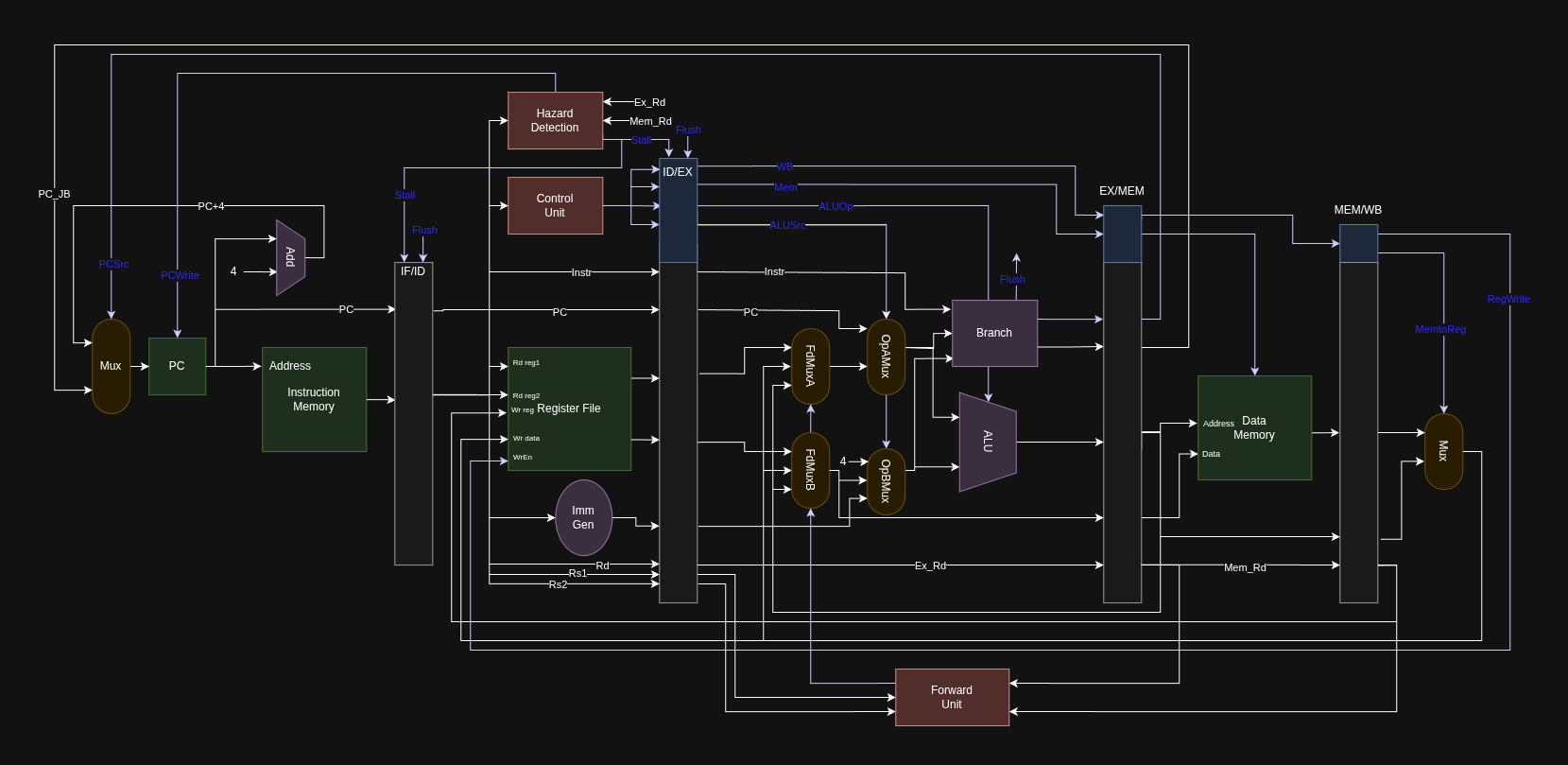Click the Flush label above Branch block
The image size is (1568, 765).
point(1012,279)
